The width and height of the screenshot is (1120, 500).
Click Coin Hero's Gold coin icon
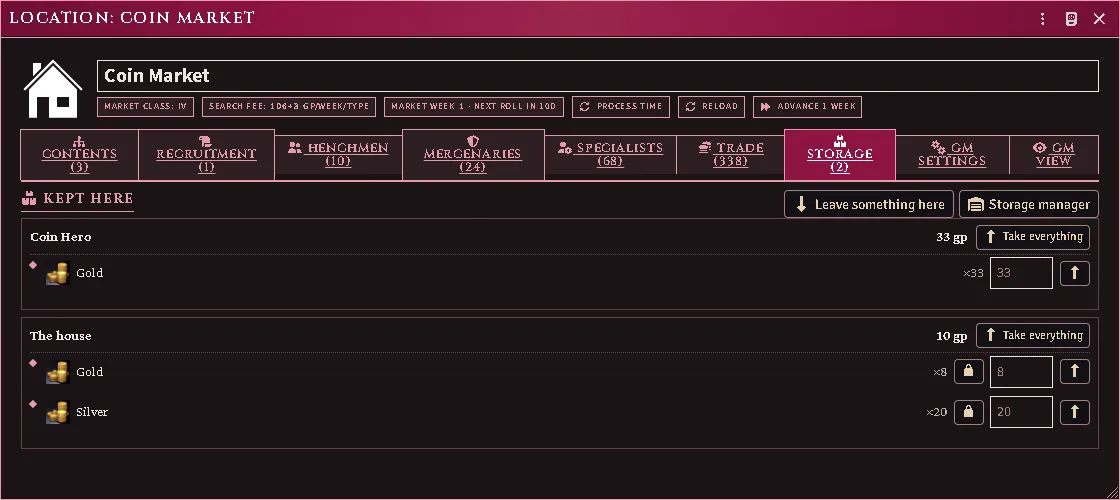(58, 274)
